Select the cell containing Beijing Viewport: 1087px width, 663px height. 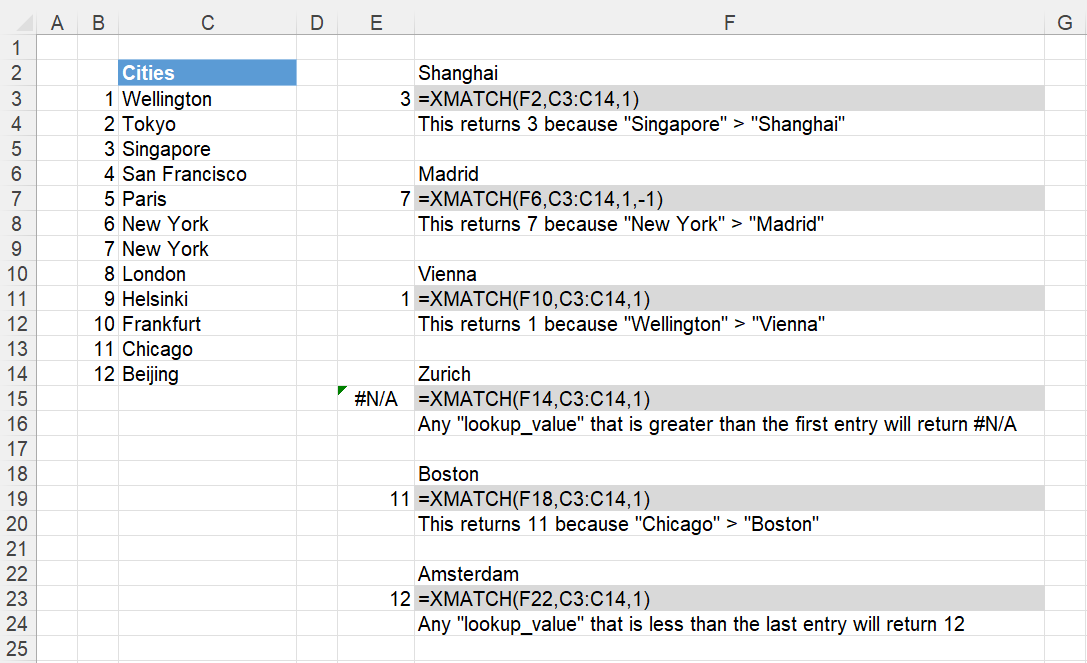coord(207,373)
